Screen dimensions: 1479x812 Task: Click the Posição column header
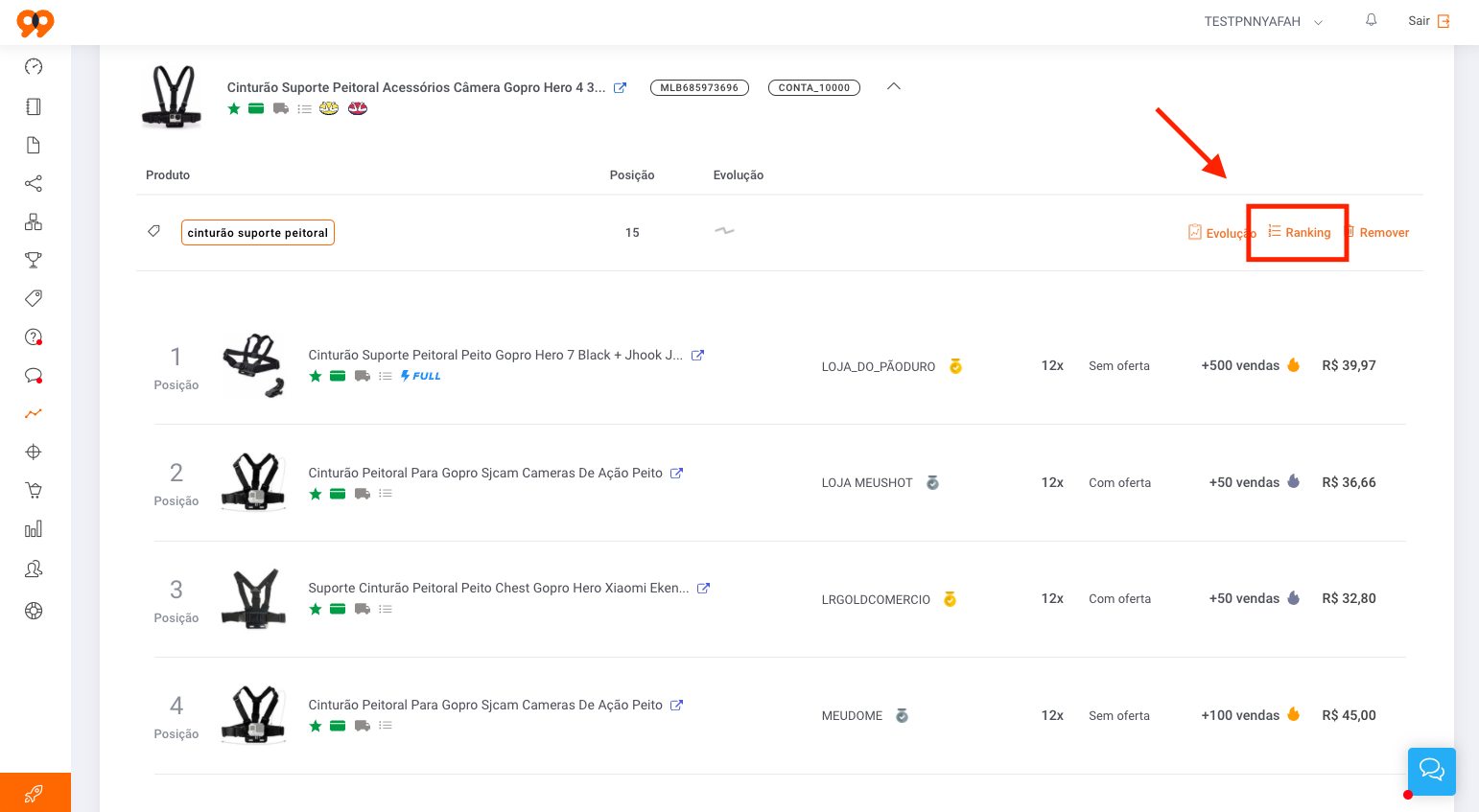pyautogui.click(x=632, y=175)
